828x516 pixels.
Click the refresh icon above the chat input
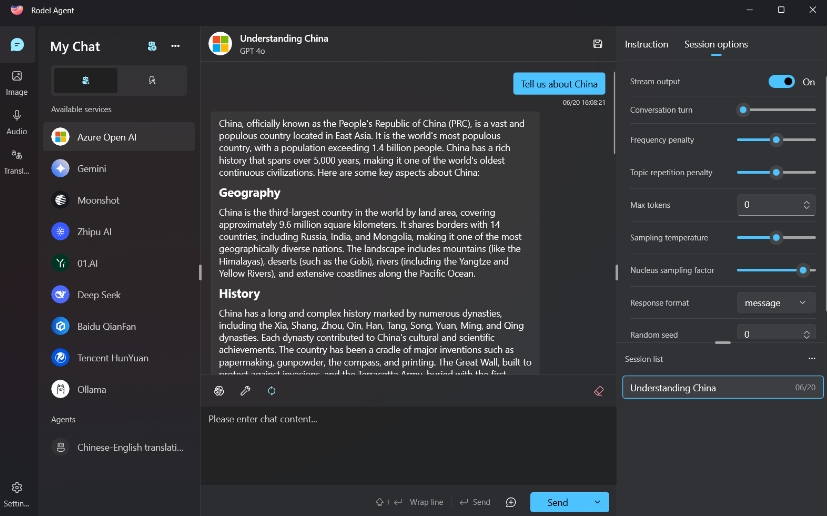point(271,391)
